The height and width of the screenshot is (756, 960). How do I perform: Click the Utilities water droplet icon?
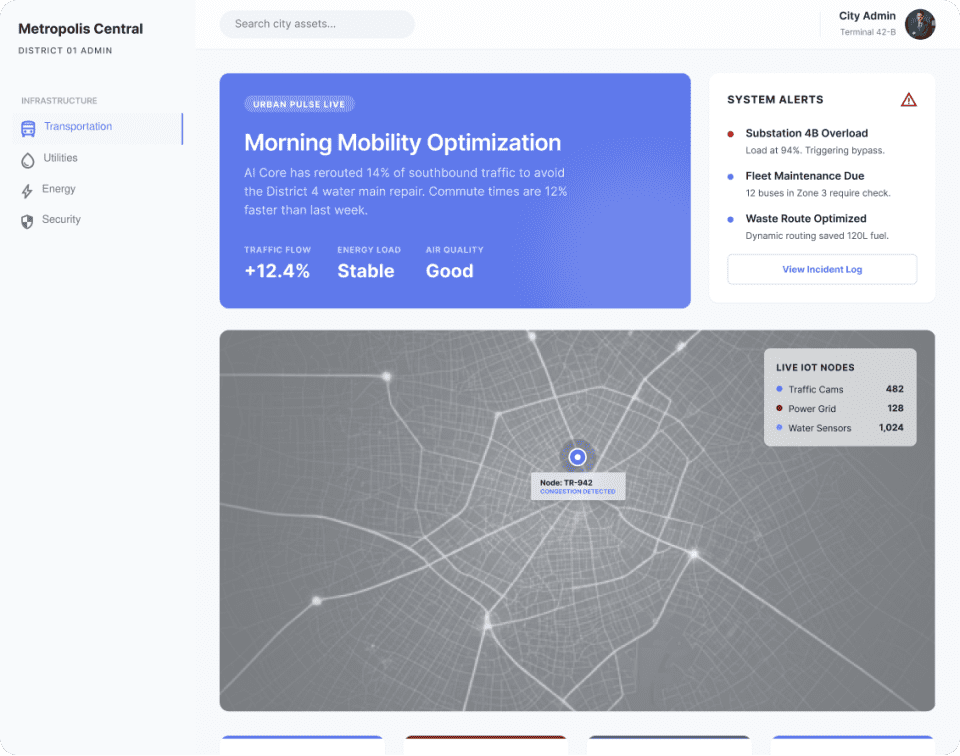click(28, 158)
